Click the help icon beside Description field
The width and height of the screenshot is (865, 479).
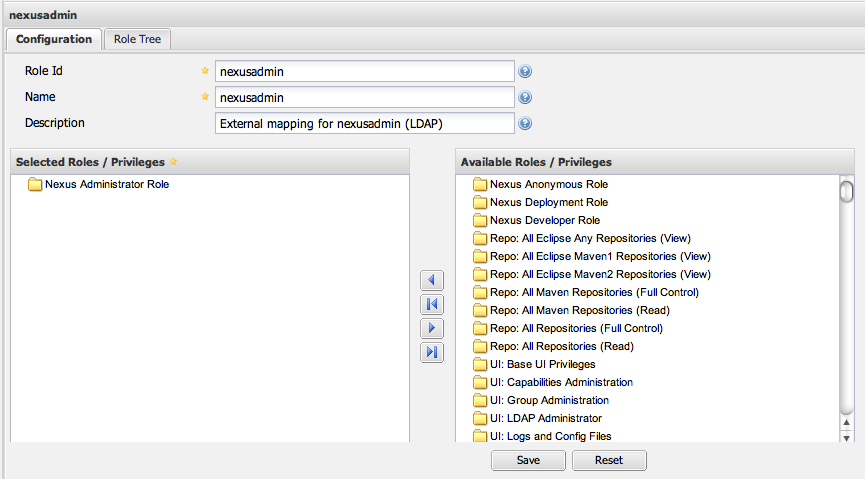(525, 124)
